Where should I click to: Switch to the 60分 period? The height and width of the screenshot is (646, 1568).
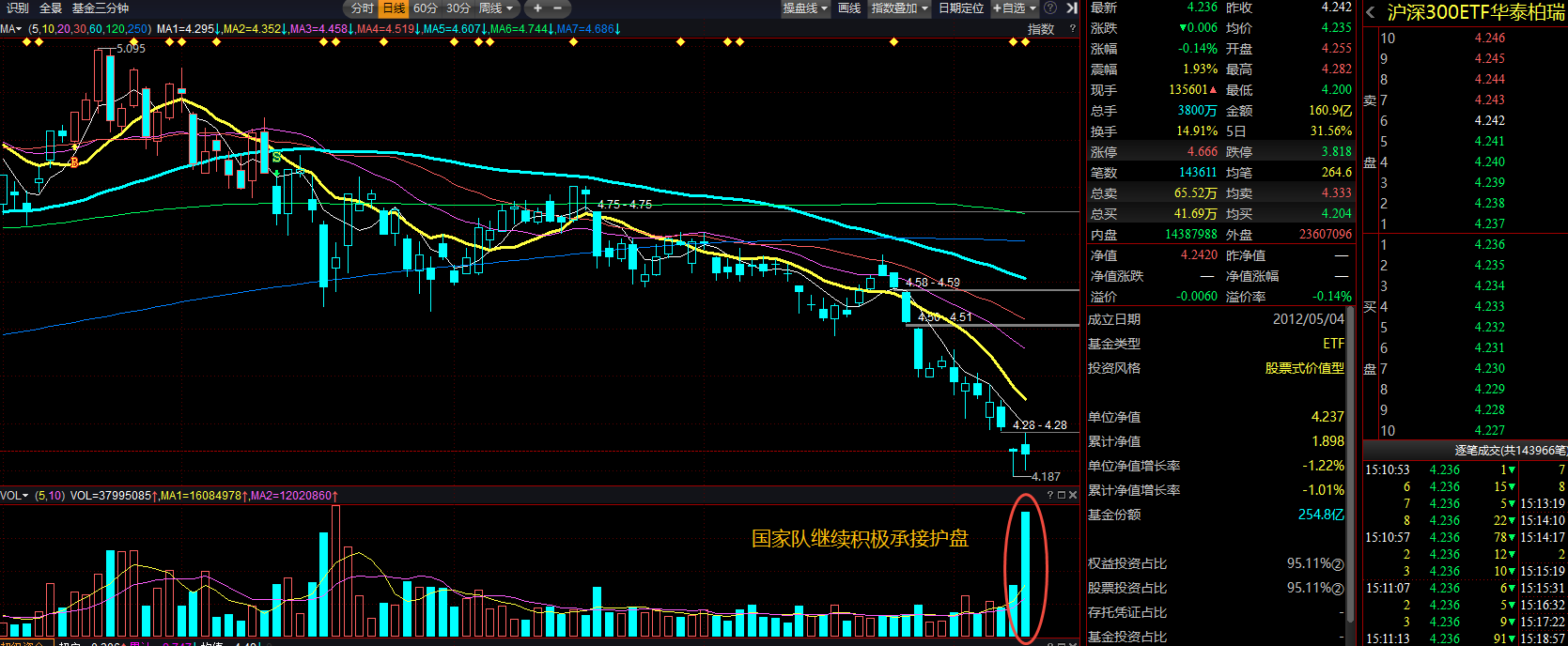[x=426, y=8]
